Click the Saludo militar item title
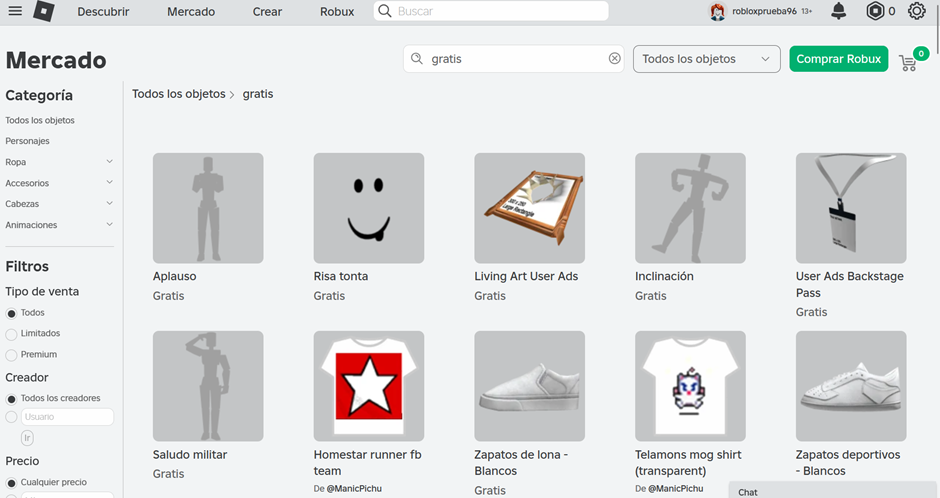 [190, 454]
